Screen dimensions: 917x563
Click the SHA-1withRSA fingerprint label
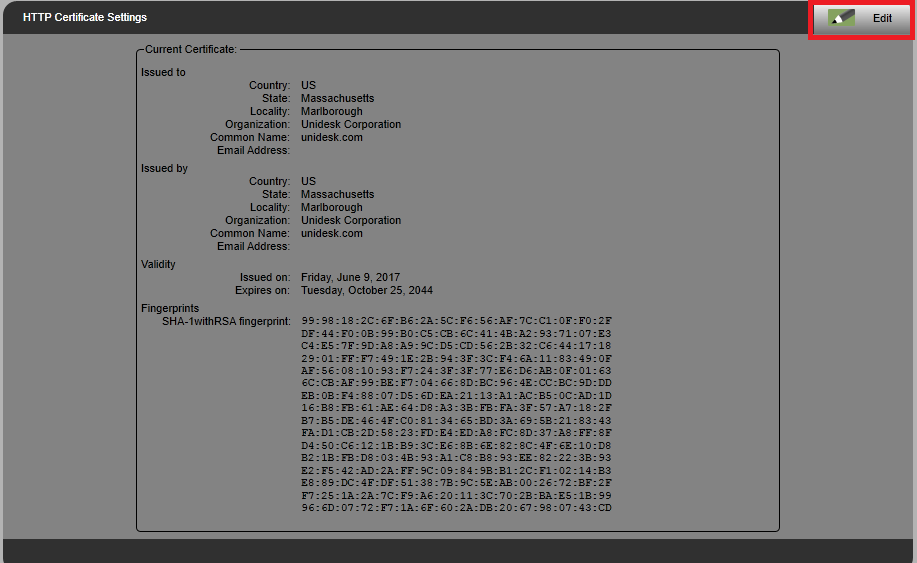coord(226,321)
